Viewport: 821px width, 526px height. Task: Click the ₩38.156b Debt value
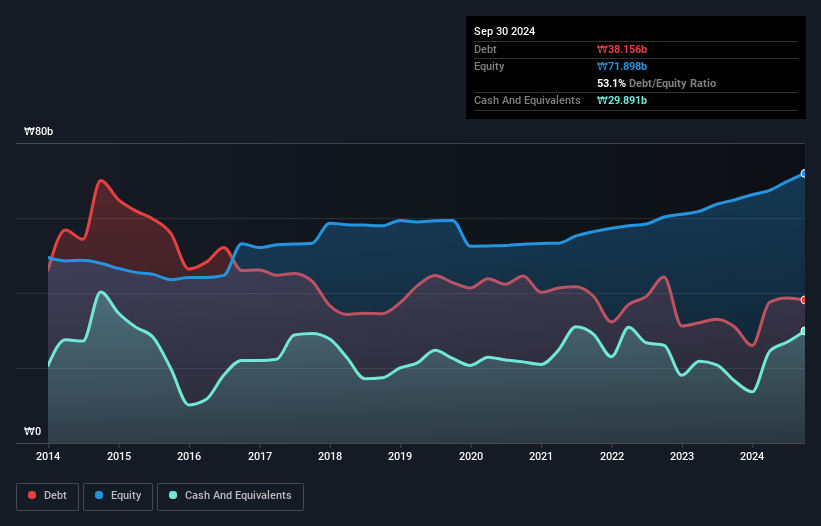click(622, 49)
